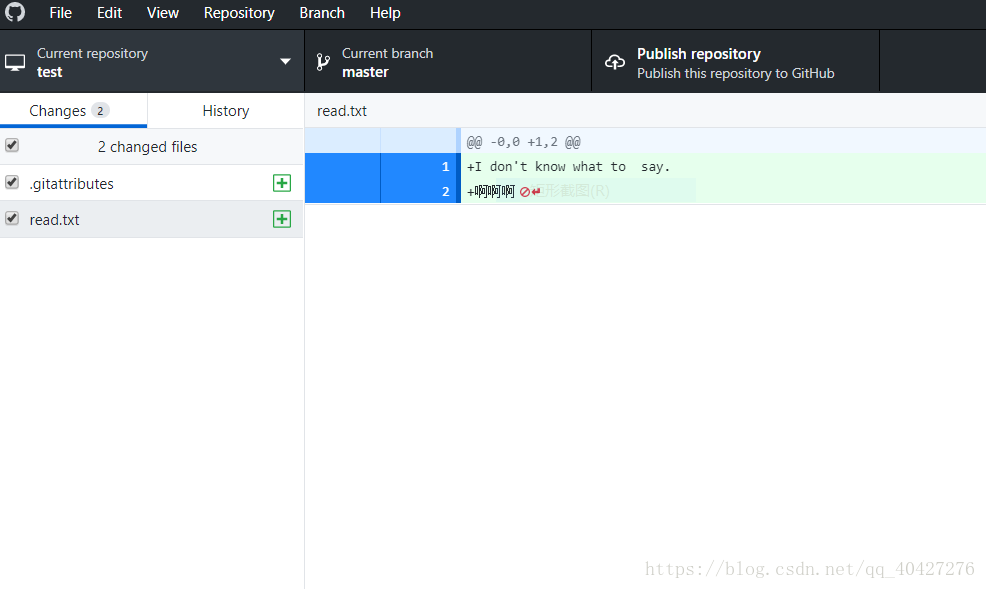Click the read.txt diff header filename
The width and height of the screenshot is (986, 589).
coord(341,111)
